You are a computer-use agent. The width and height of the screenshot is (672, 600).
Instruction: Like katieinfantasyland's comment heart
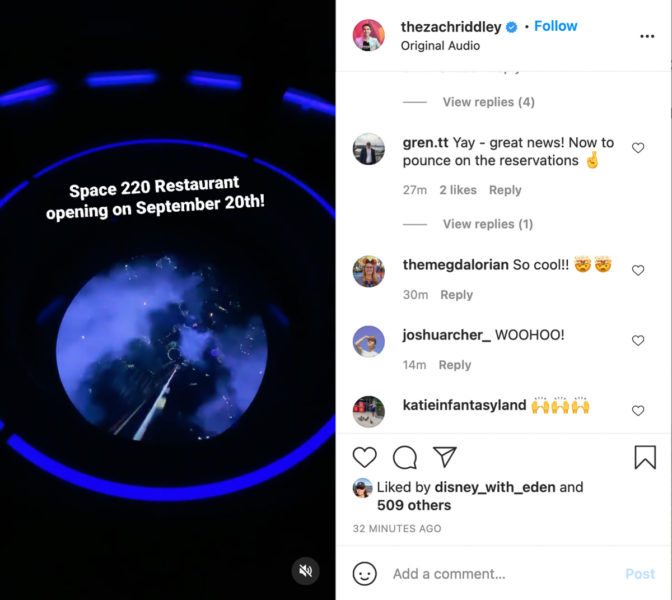638,411
